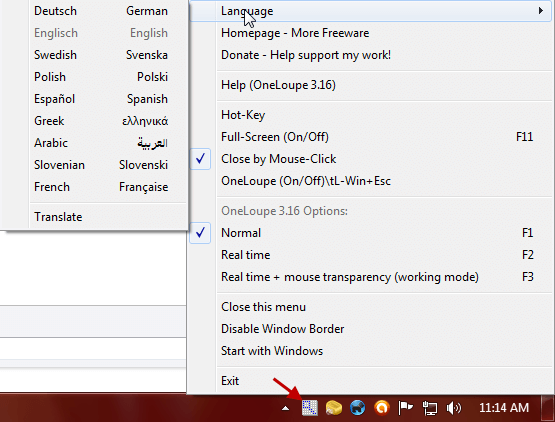This screenshot has height=422, width=555.
Task: Click the OneLoupe tray icon
Action: [x=309, y=408]
